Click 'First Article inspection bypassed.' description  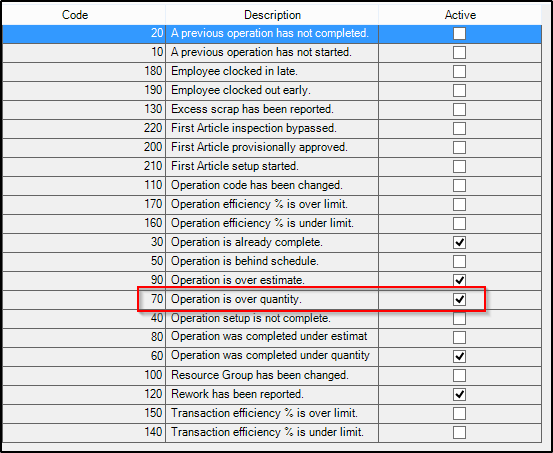(254, 128)
